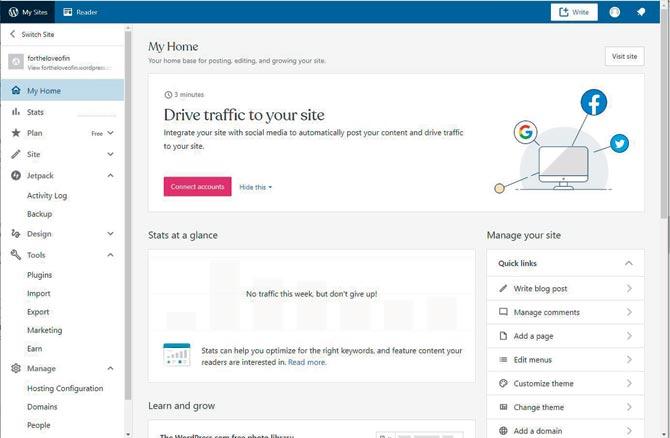Click the Visit site button

point(624,56)
